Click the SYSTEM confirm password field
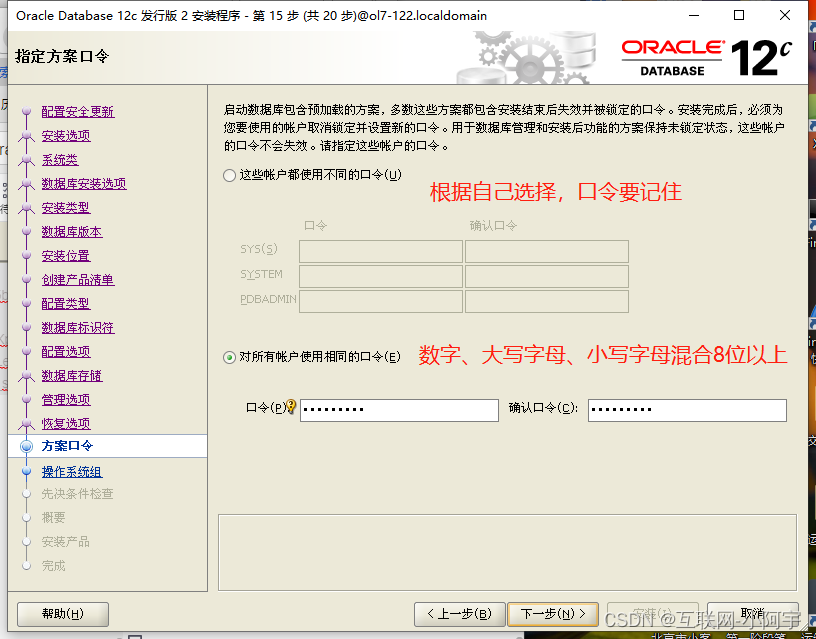816x639 pixels. 546,276
